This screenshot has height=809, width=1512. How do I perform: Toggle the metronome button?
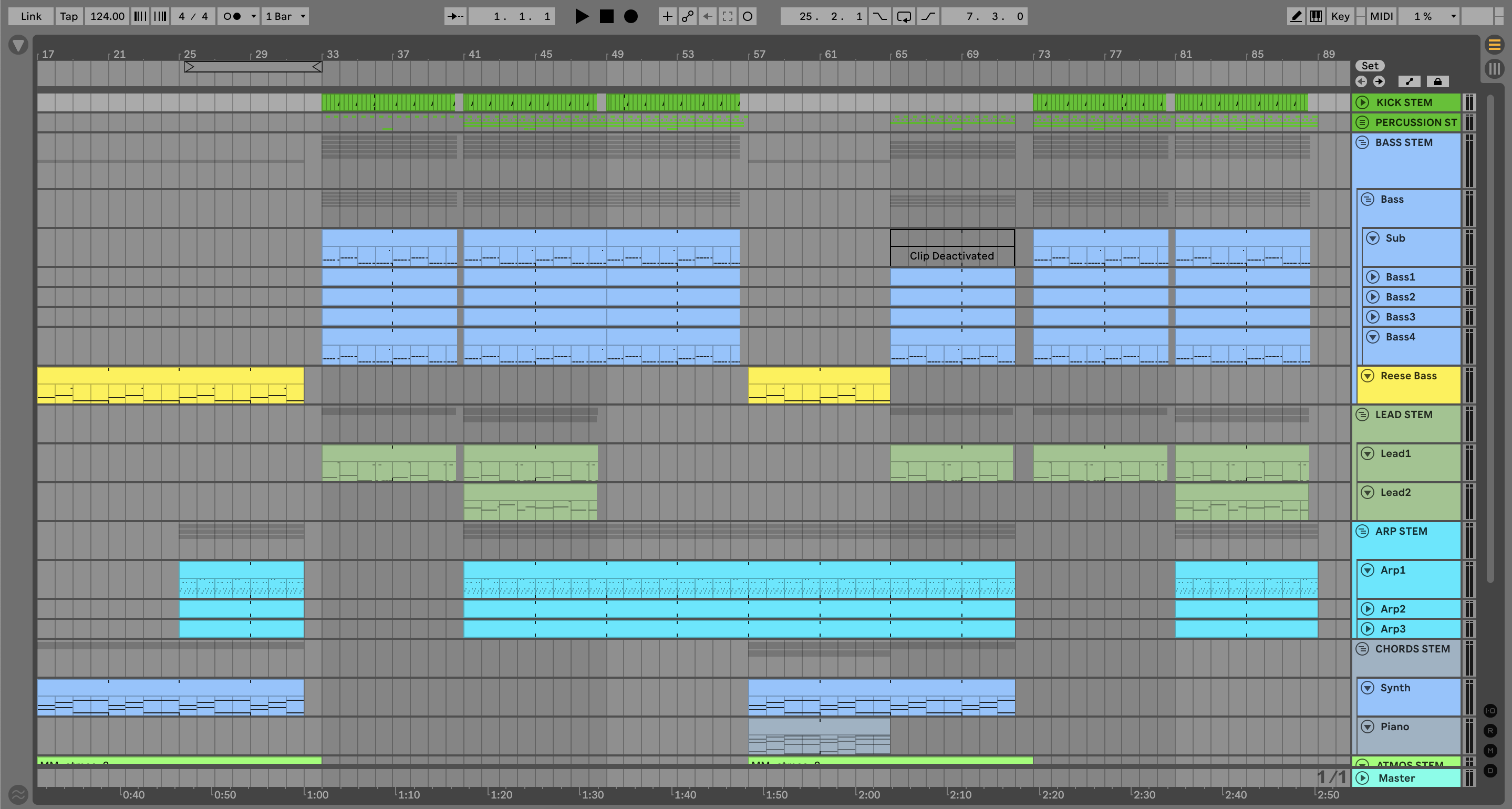coord(232,16)
